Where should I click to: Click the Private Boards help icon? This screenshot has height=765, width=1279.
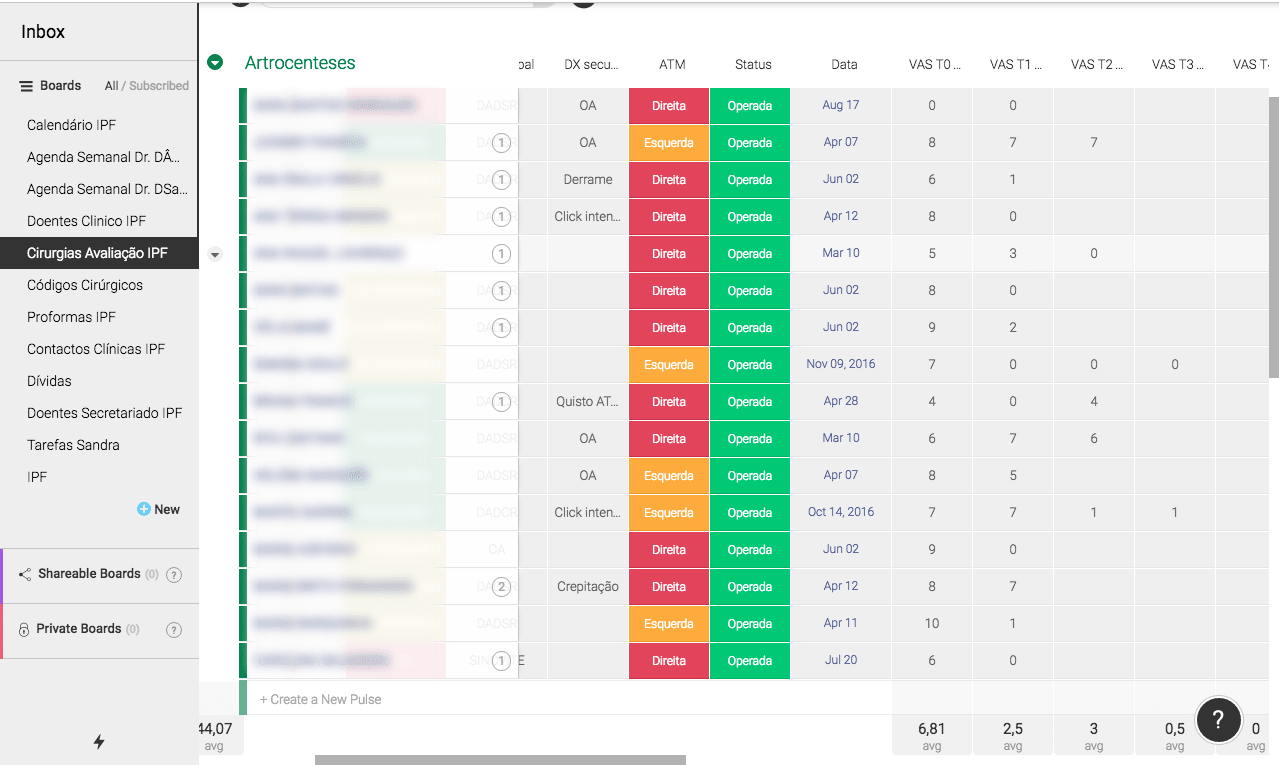coord(173,629)
